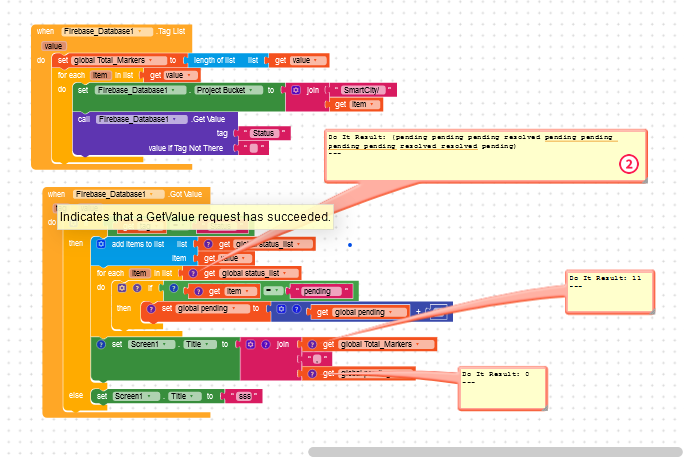
Task: Select the Do It Result: 11 comment box
Action: point(607,290)
